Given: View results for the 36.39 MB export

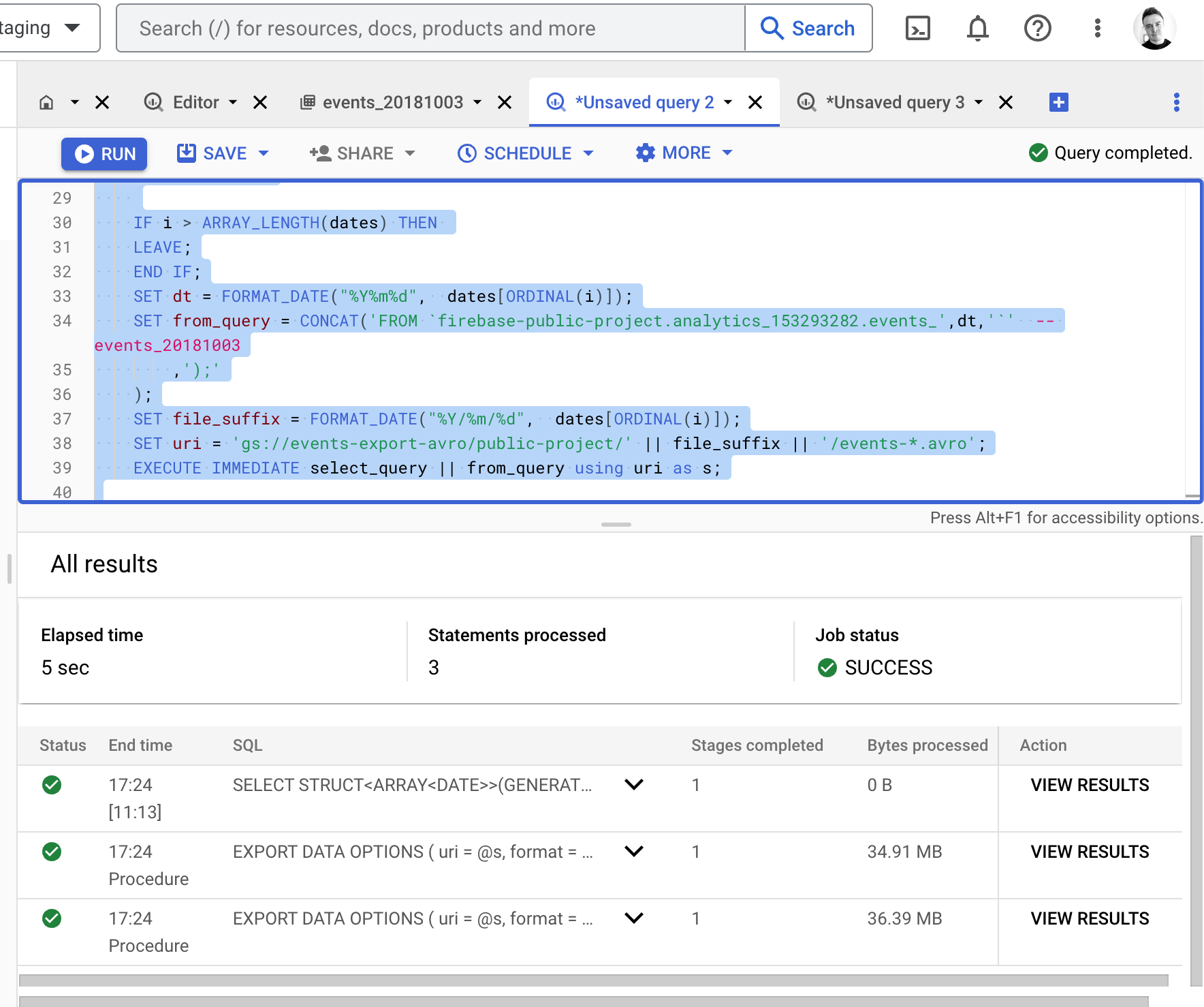Looking at the screenshot, I should tap(1089, 918).
